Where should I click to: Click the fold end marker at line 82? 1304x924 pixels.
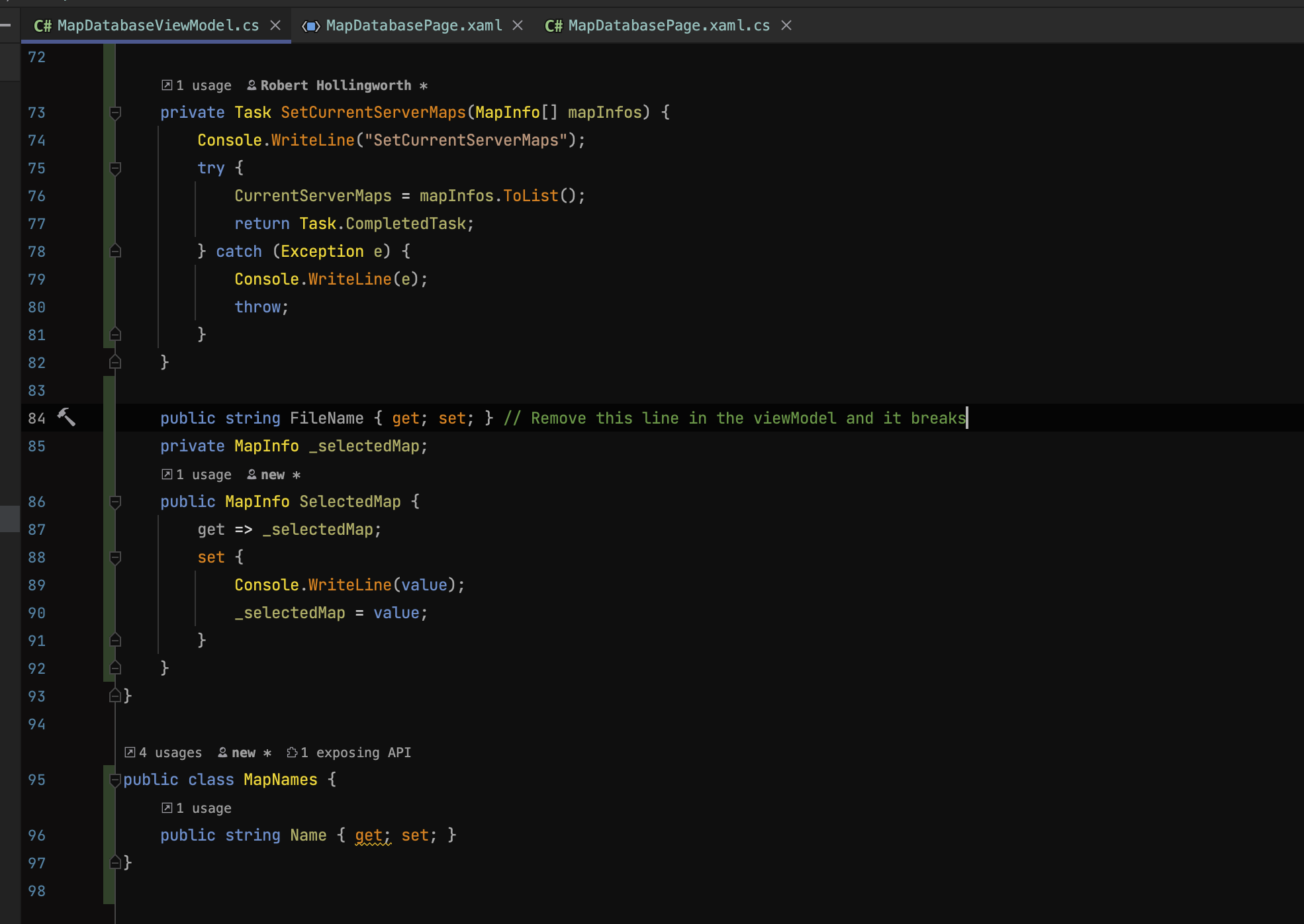[x=115, y=363]
